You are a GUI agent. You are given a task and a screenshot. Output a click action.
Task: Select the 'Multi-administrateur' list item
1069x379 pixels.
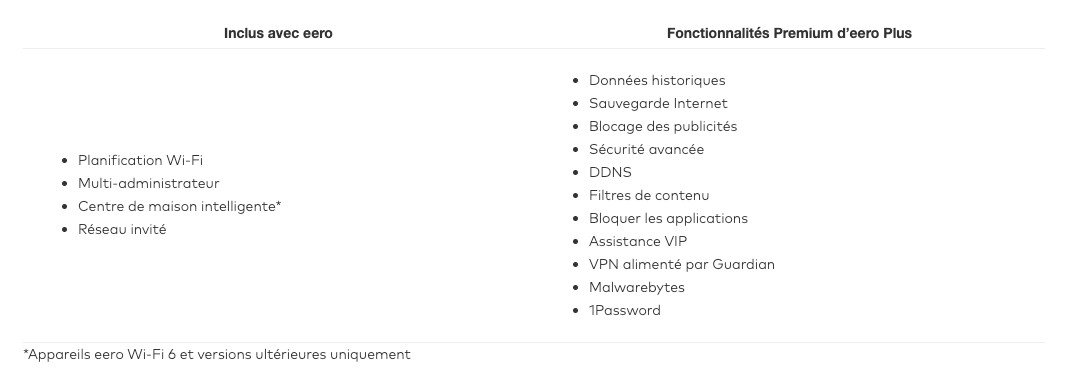(149, 183)
